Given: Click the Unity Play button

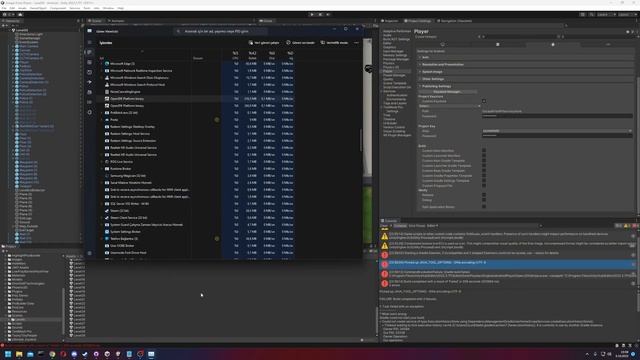Looking at the screenshot, I should tap(312, 14).
